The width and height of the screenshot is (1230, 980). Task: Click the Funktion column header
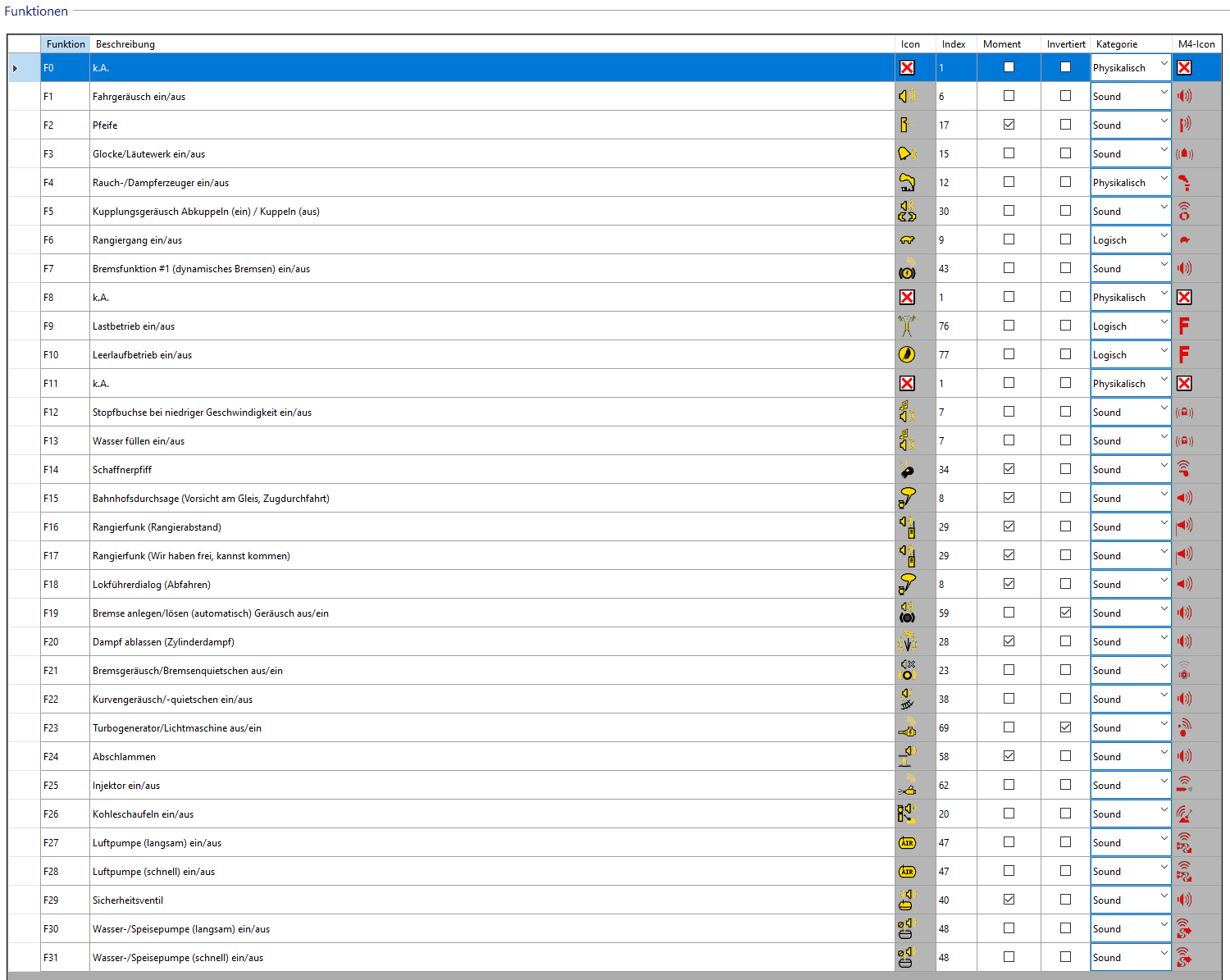(66, 44)
